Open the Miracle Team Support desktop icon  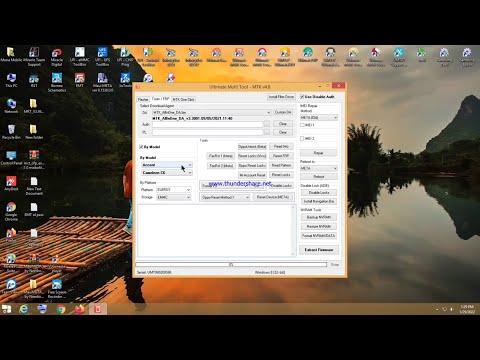34,56
